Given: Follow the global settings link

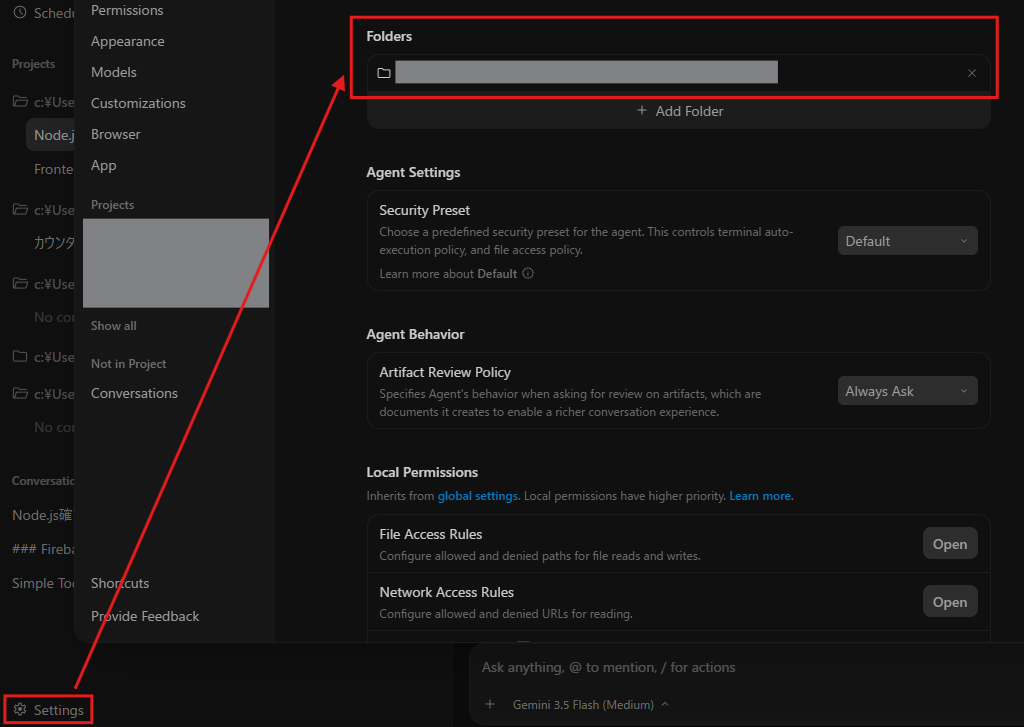Looking at the screenshot, I should tap(478, 496).
